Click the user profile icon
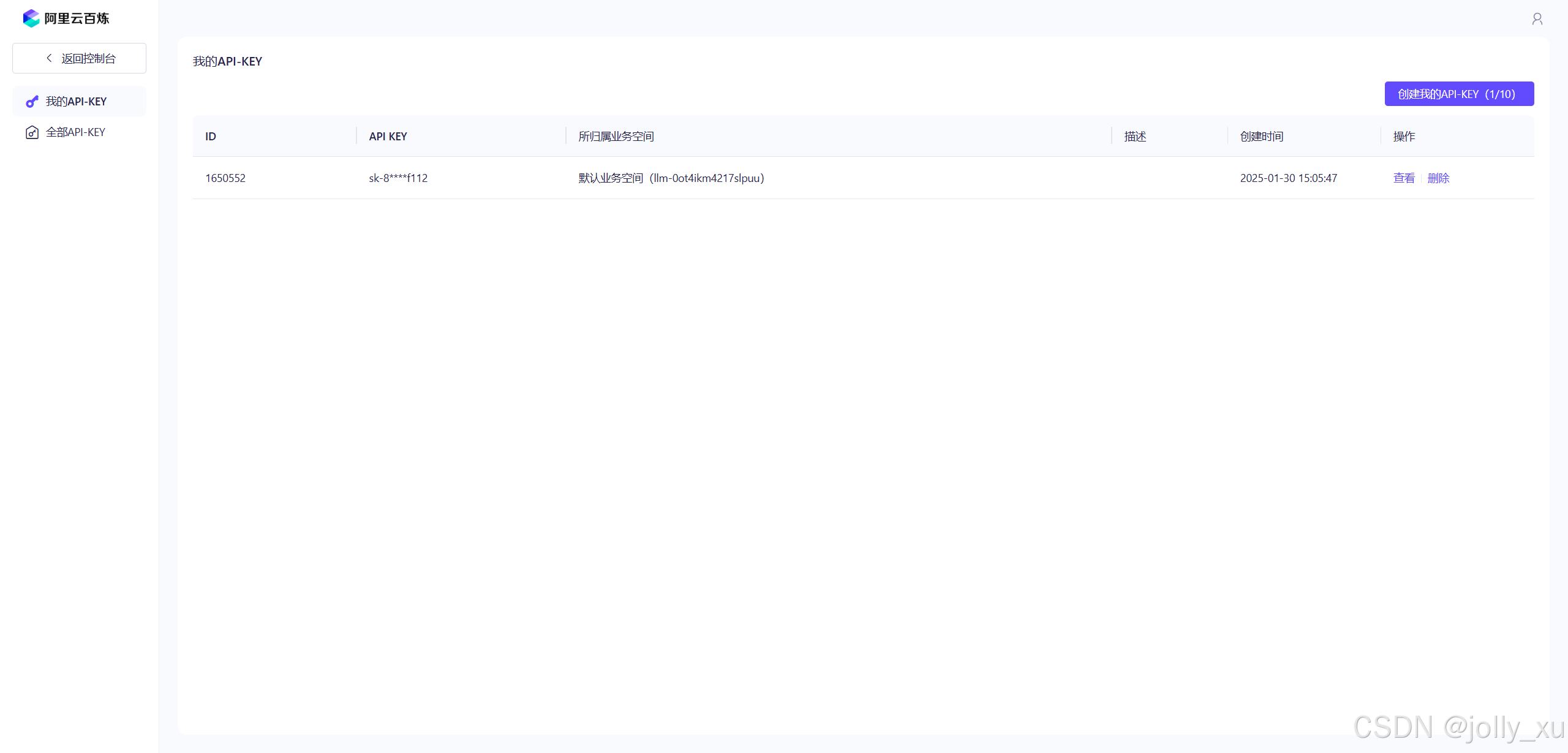Viewport: 1568px width, 753px height. click(1537, 19)
